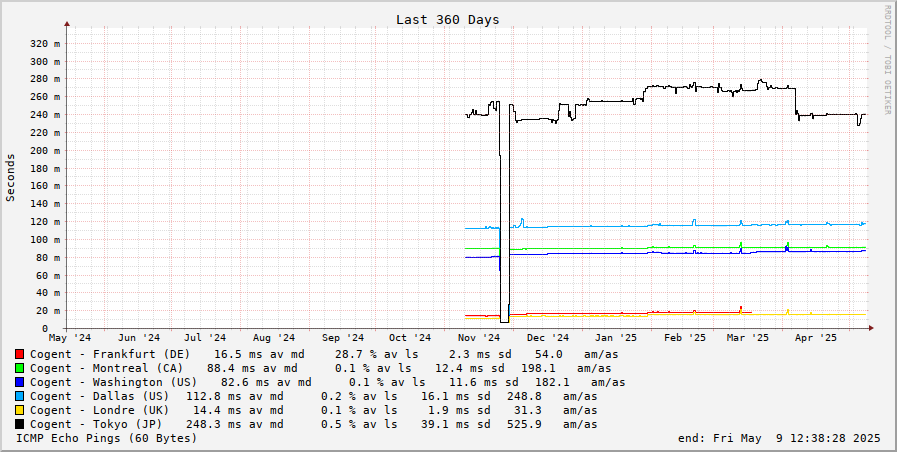Select the "Cogent - Tokyo (JP)" legend label
Viewport: 897px width, 452px height.
click(x=96, y=424)
